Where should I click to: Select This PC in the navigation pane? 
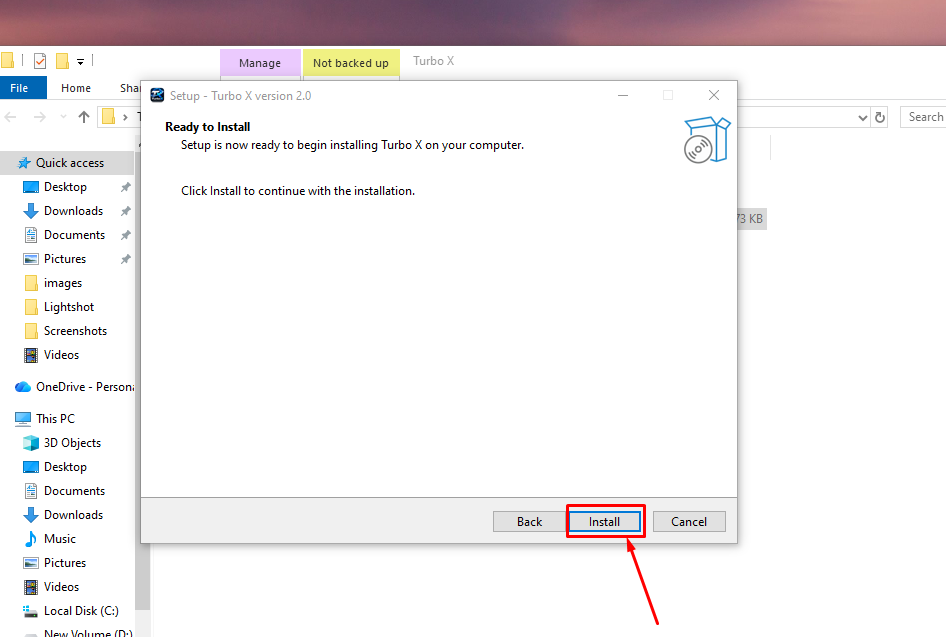click(x=56, y=419)
